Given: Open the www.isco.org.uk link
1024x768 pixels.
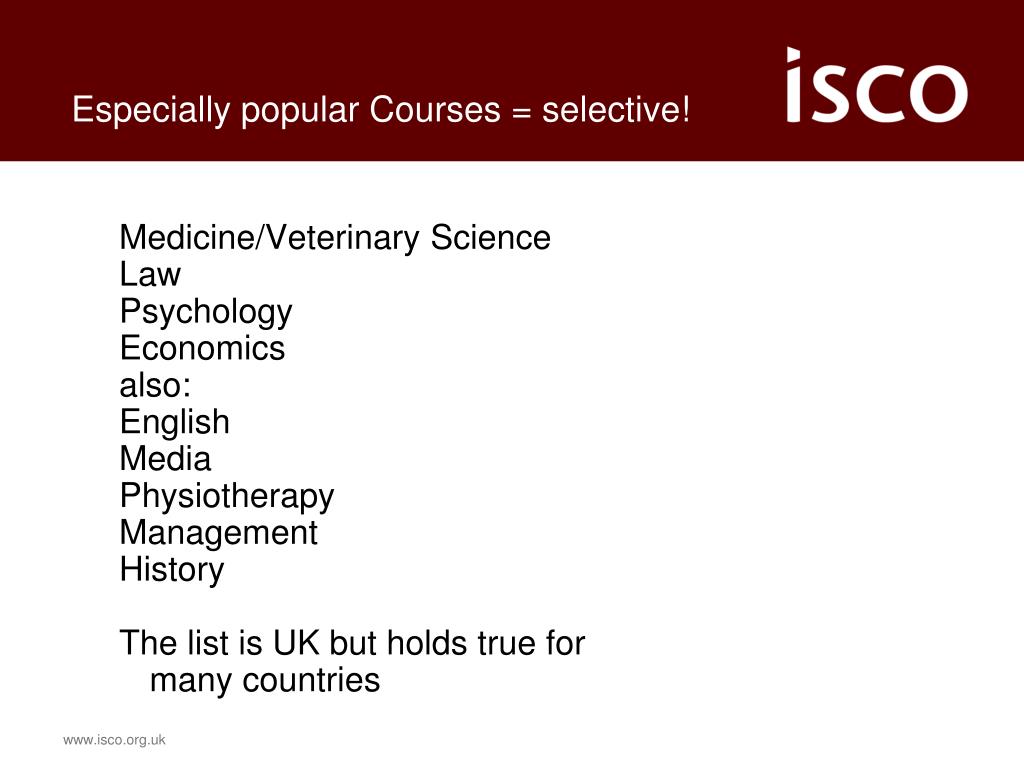Looking at the screenshot, I should pyautogui.click(x=114, y=740).
